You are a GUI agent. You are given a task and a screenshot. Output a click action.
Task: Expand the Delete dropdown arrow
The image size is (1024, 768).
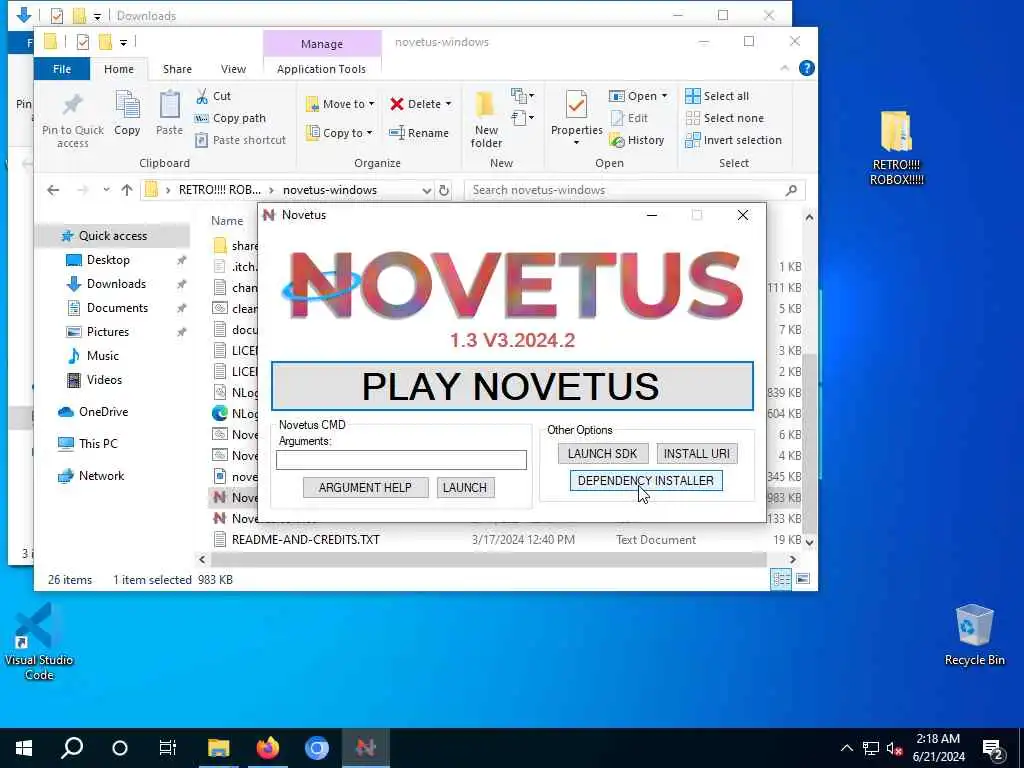(x=448, y=104)
